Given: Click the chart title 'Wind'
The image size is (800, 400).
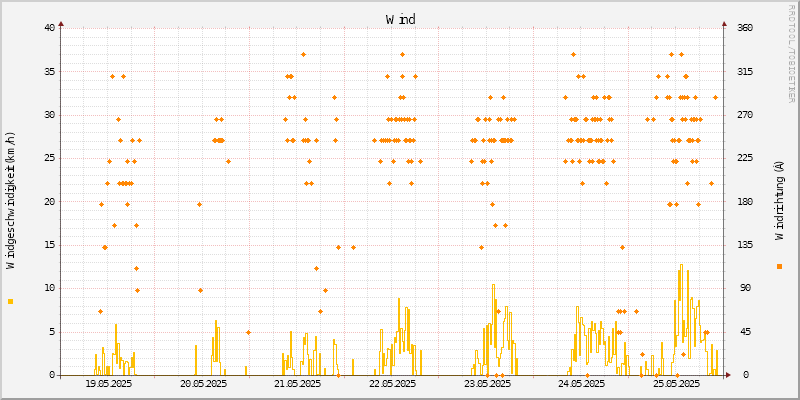Looking at the screenshot, I should pyautogui.click(x=400, y=19).
